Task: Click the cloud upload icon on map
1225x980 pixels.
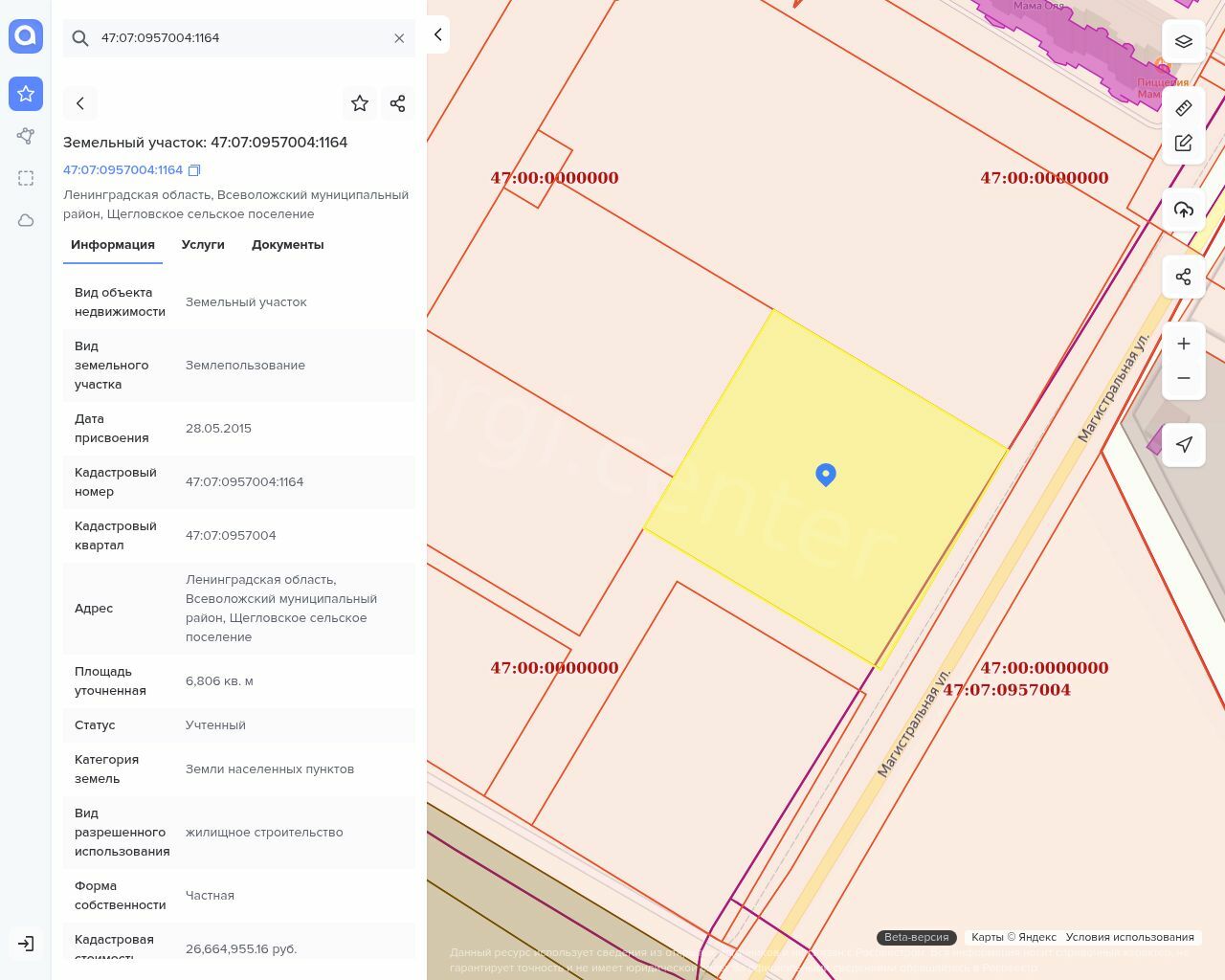Action: click(1184, 211)
